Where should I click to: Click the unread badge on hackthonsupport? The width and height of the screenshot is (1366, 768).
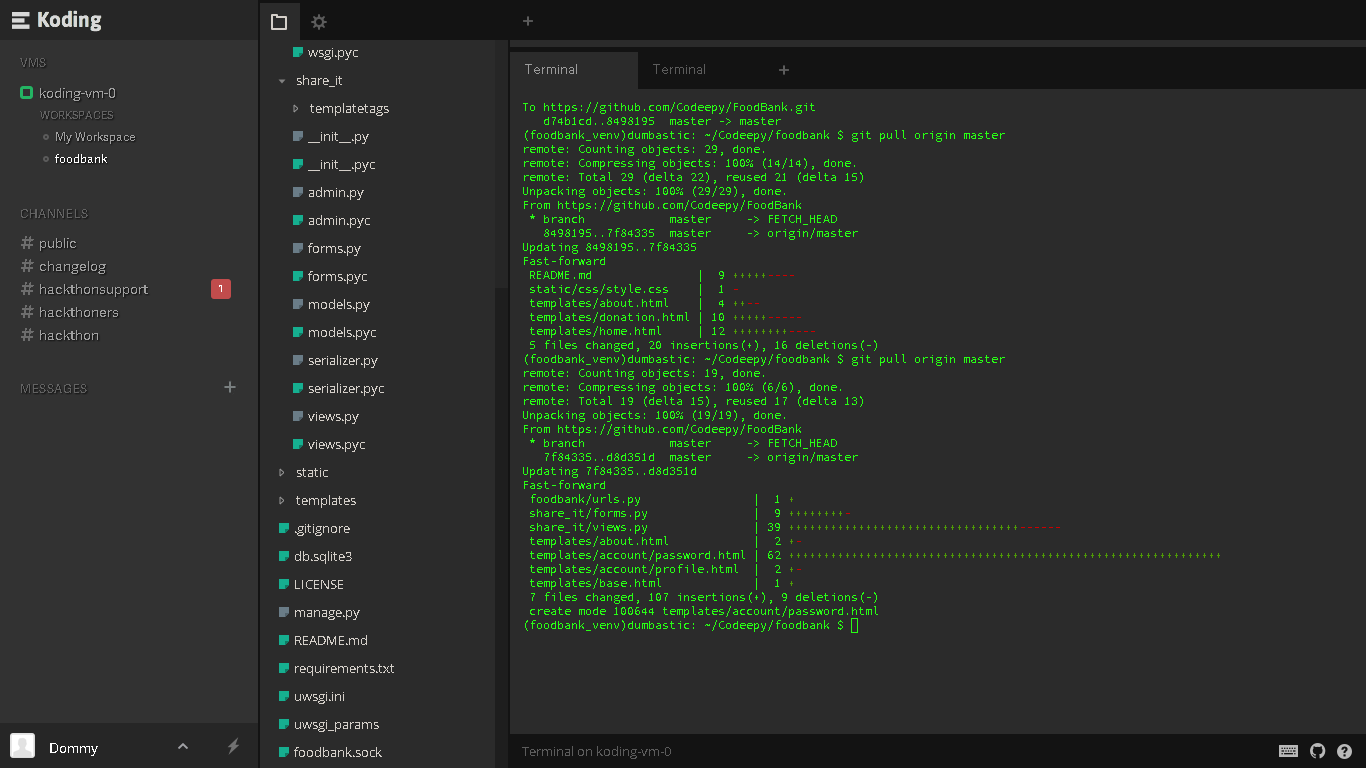pyautogui.click(x=221, y=289)
